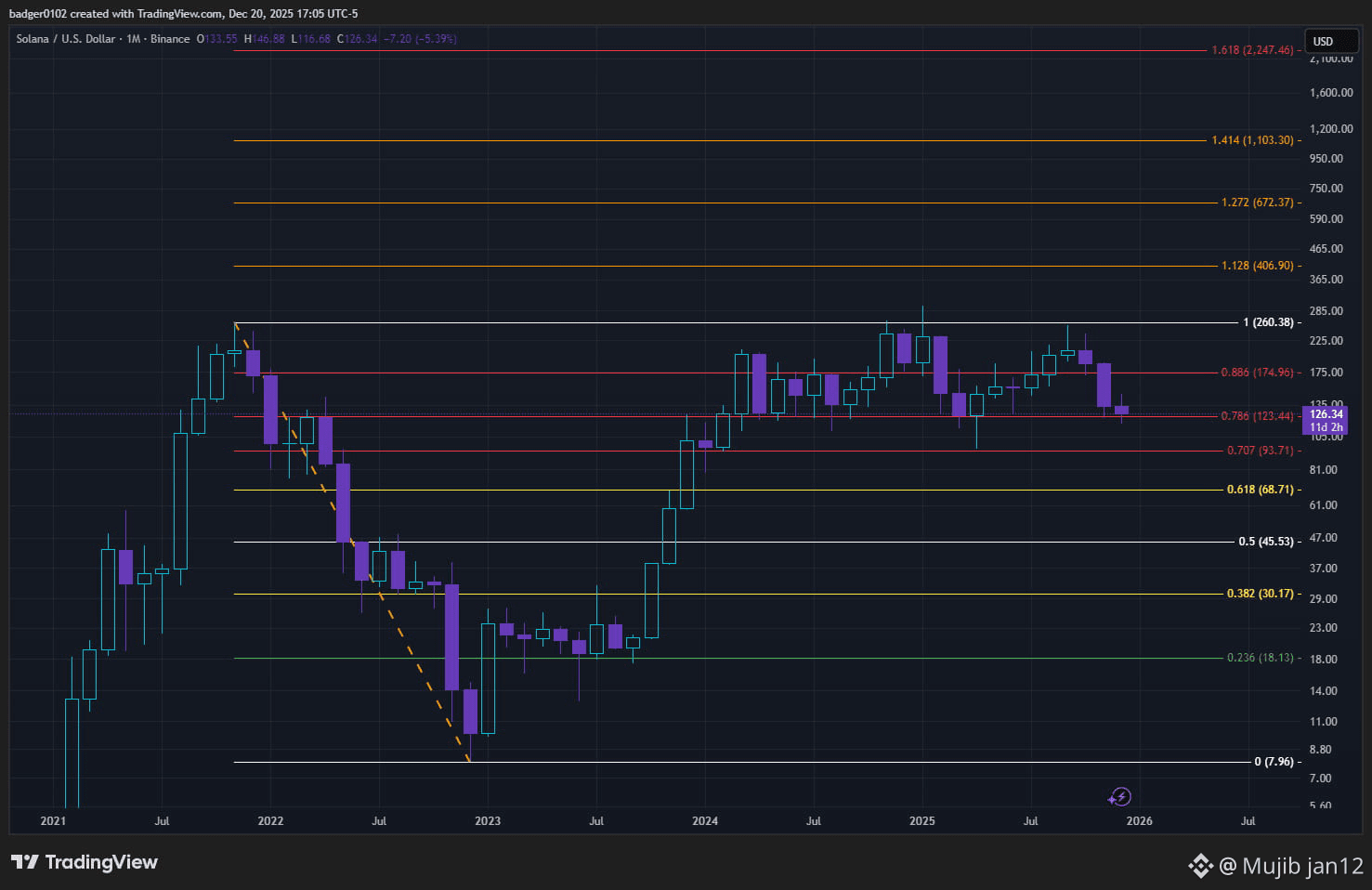
Task: Click 365.00 on the price scale
Action: 1326,280
